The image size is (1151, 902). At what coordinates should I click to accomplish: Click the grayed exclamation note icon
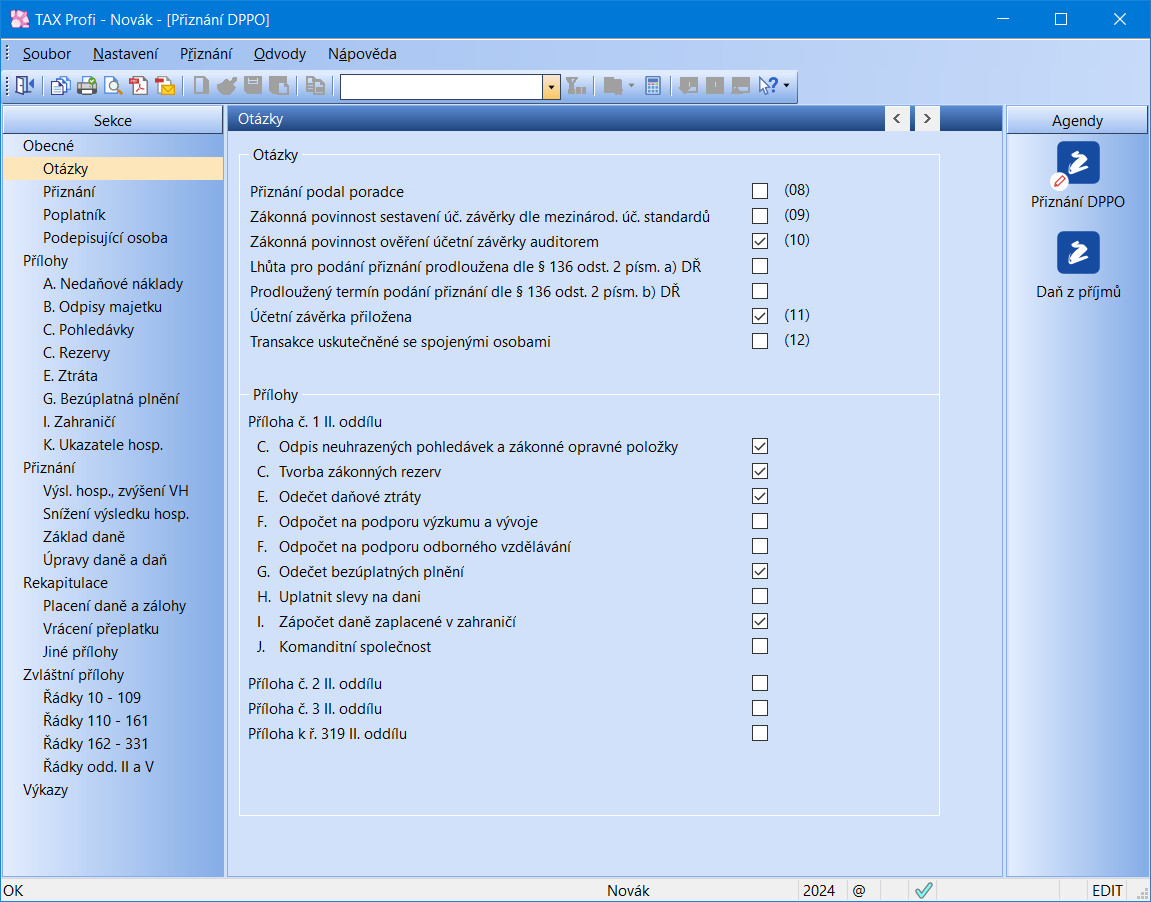coord(714,86)
